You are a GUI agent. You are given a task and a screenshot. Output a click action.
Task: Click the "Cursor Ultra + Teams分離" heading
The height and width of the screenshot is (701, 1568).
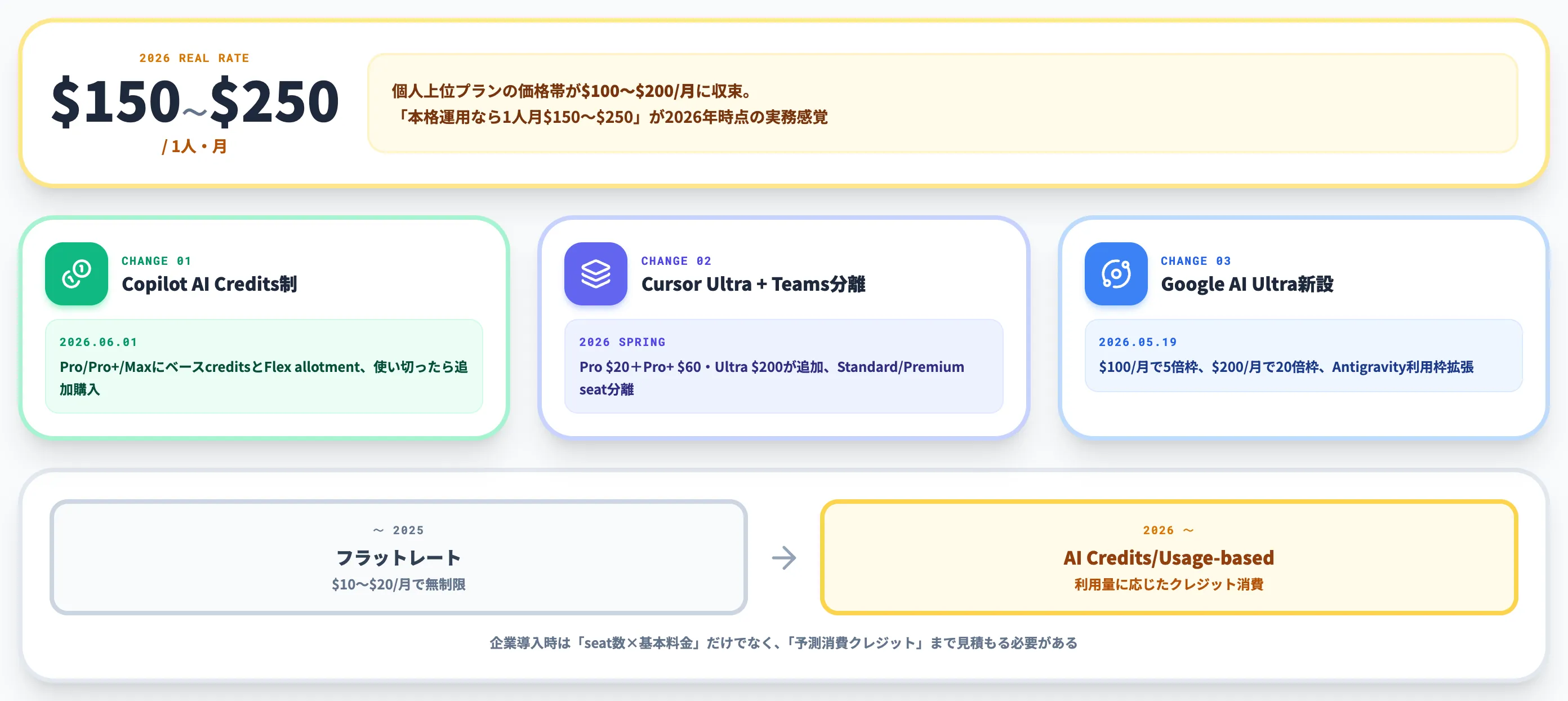(x=754, y=285)
